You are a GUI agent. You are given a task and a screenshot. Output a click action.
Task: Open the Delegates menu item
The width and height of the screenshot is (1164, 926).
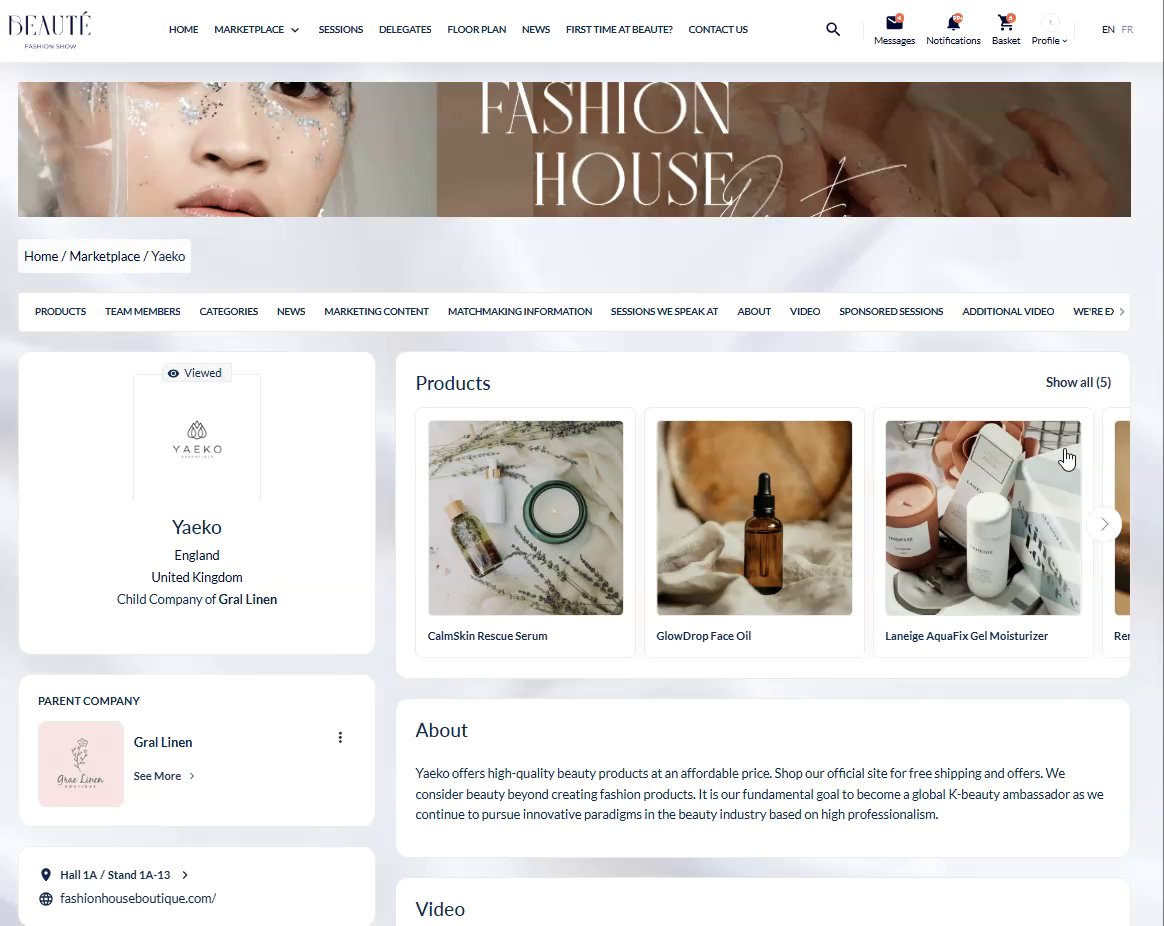pos(405,30)
